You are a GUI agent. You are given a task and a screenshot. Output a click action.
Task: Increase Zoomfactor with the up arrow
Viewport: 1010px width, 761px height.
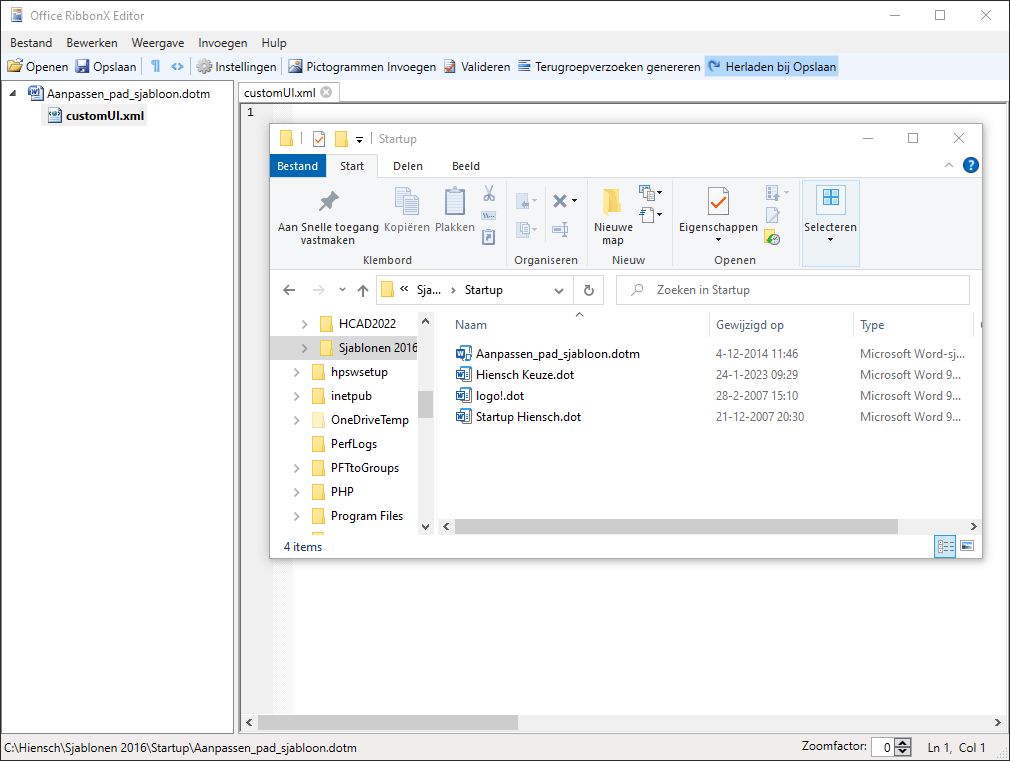click(903, 742)
